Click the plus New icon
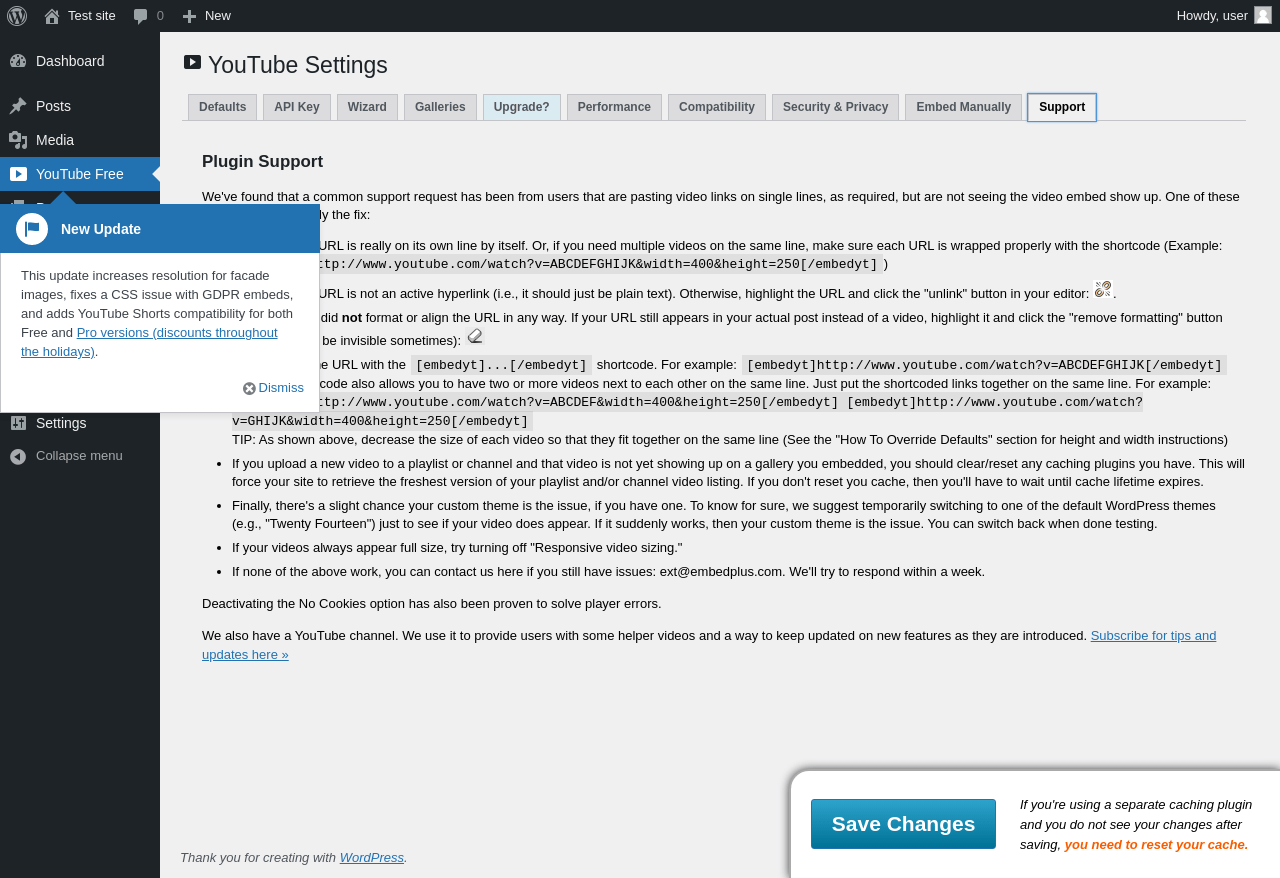 coord(189,16)
